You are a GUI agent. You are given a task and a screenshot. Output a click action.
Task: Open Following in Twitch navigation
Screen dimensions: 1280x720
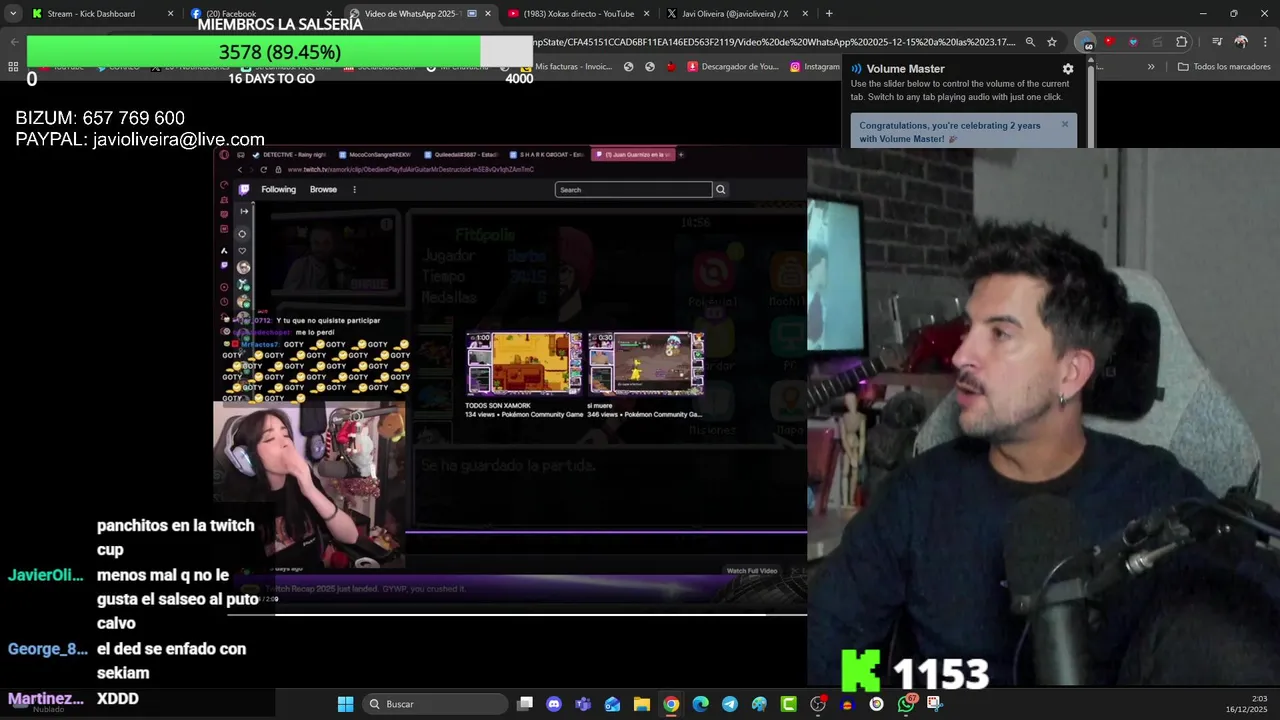pyautogui.click(x=278, y=189)
